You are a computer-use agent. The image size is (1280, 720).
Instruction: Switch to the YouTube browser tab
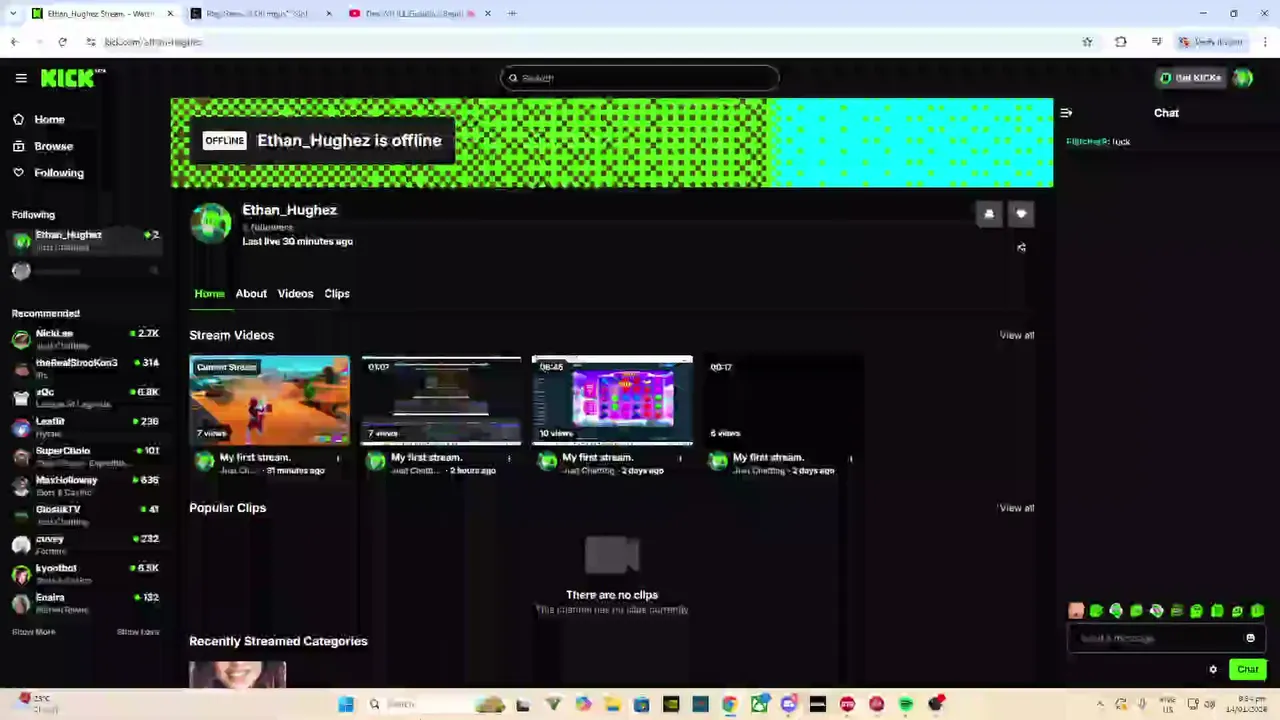418,14
